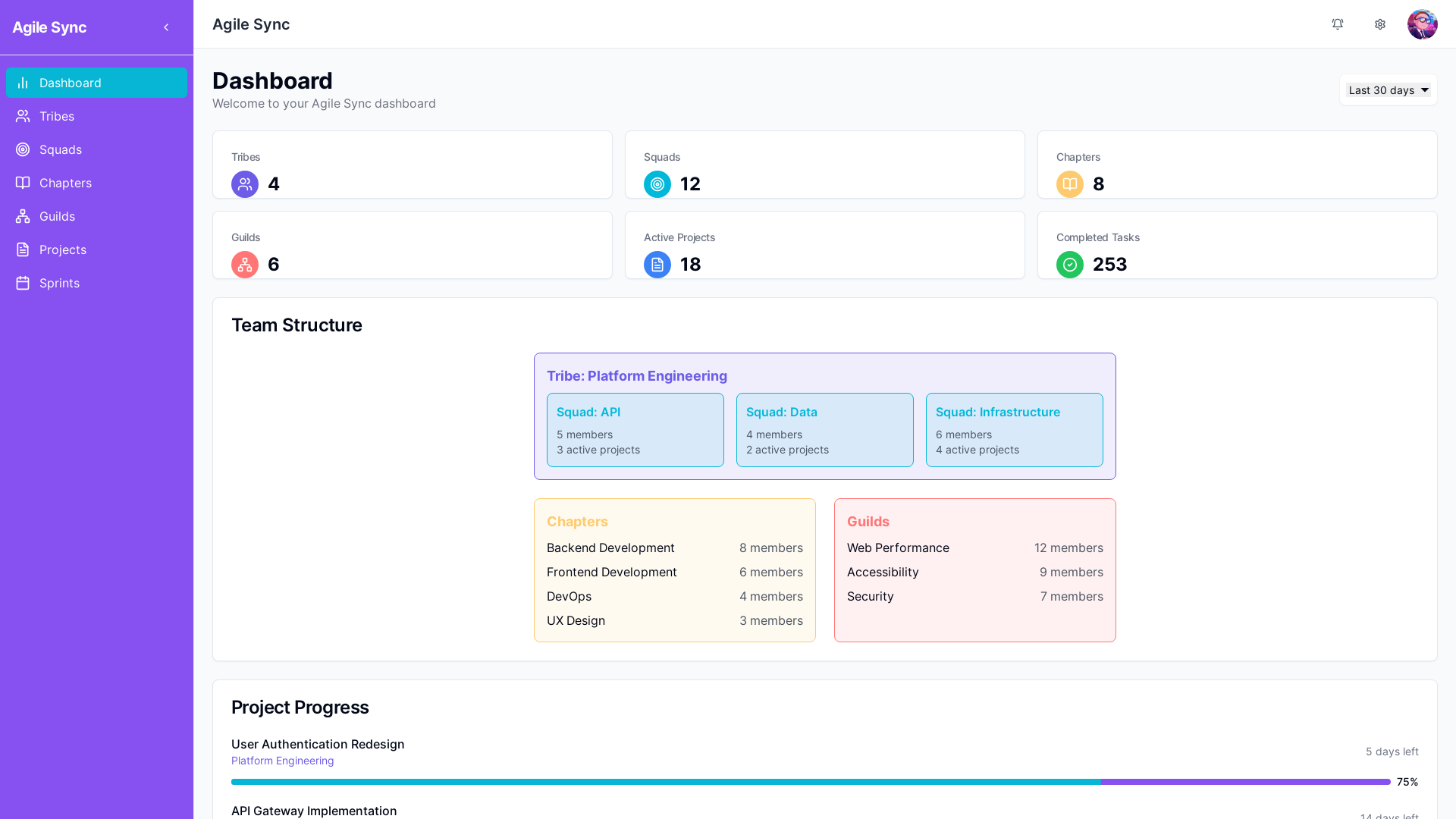The image size is (1456, 819).
Task: Open the Squad: API card
Action: 635,430
